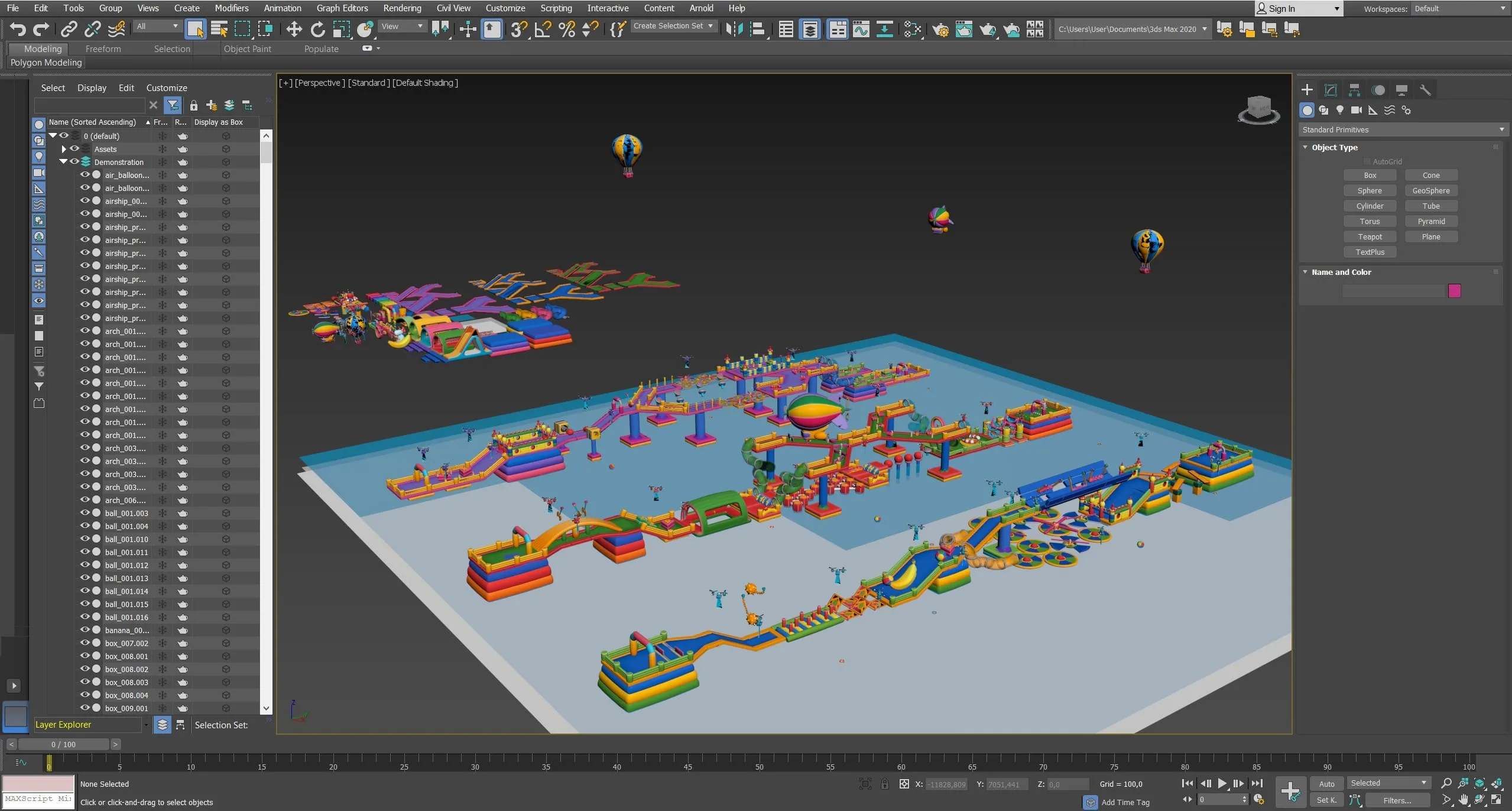Click the GeoSphere primitive button
This screenshot has width=1512, height=811.
pyautogui.click(x=1430, y=190)
